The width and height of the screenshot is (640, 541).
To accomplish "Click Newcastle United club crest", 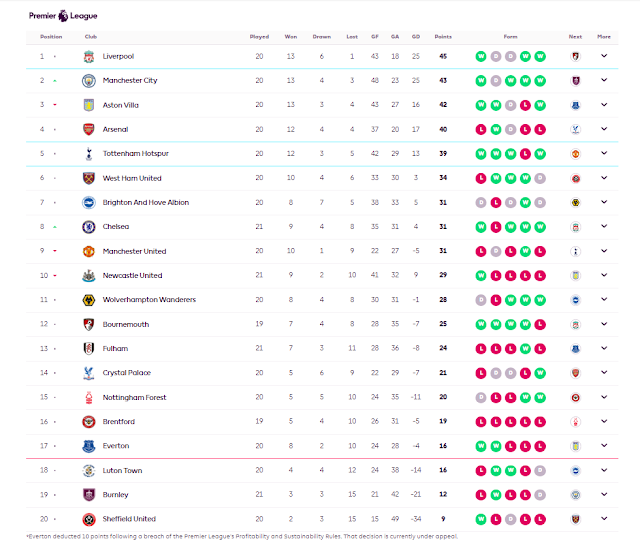I will click(89, 276).
